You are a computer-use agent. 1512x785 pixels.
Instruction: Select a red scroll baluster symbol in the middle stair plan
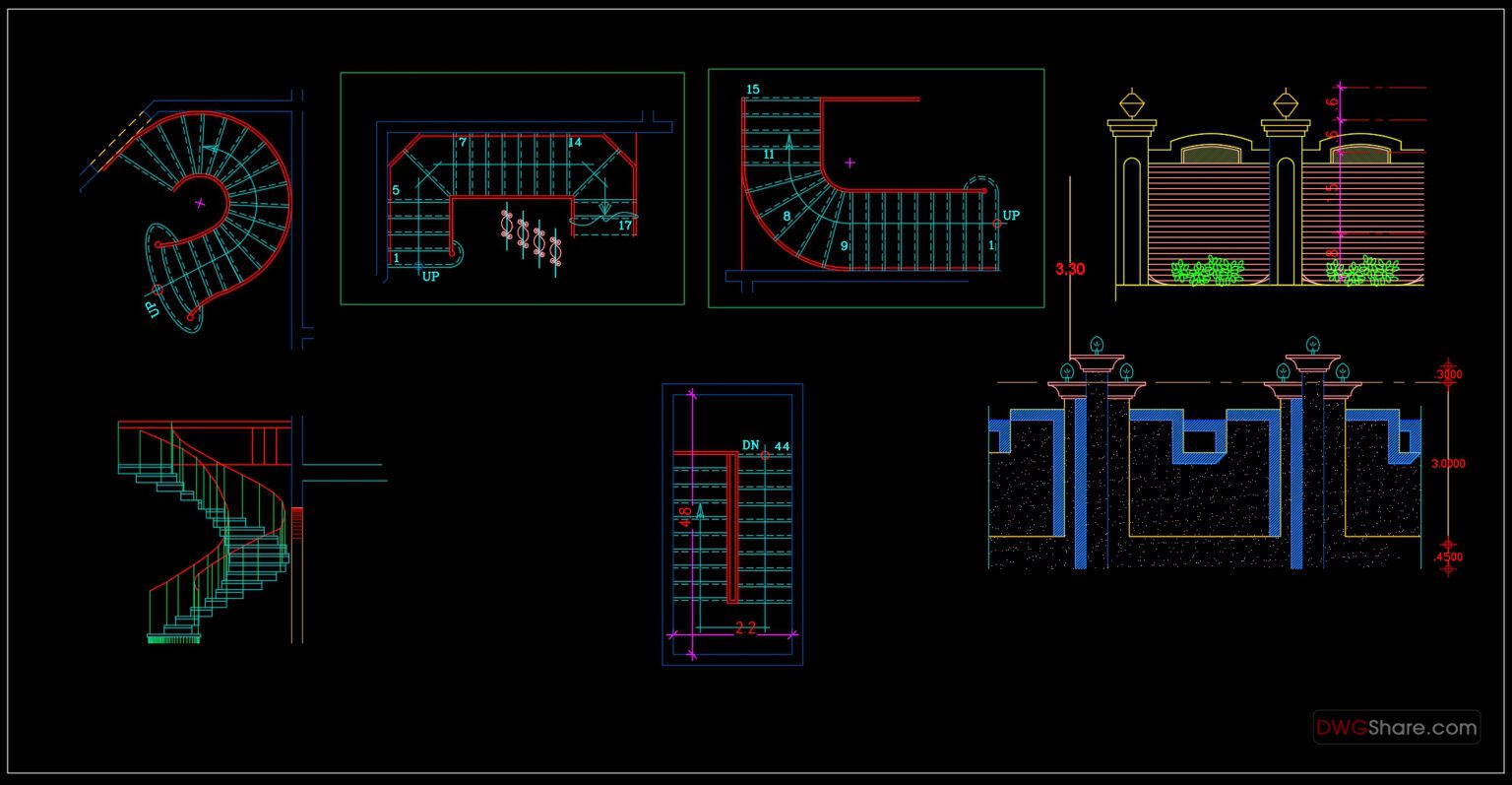(x=506, y=225)
